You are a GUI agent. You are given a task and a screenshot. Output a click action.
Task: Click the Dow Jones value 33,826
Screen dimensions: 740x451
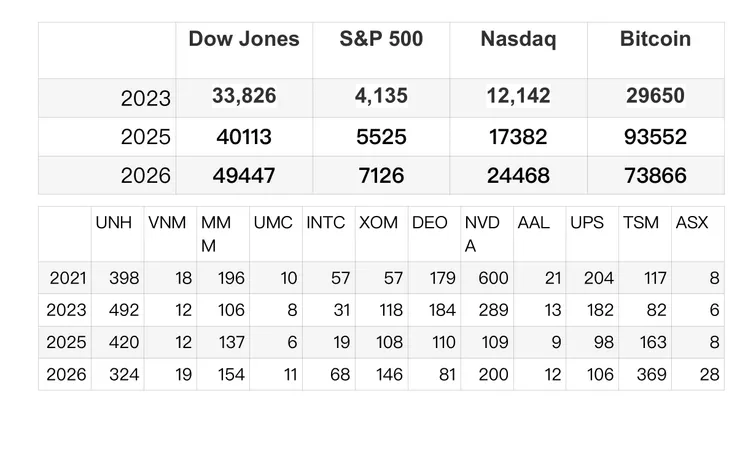pos(244,97)
